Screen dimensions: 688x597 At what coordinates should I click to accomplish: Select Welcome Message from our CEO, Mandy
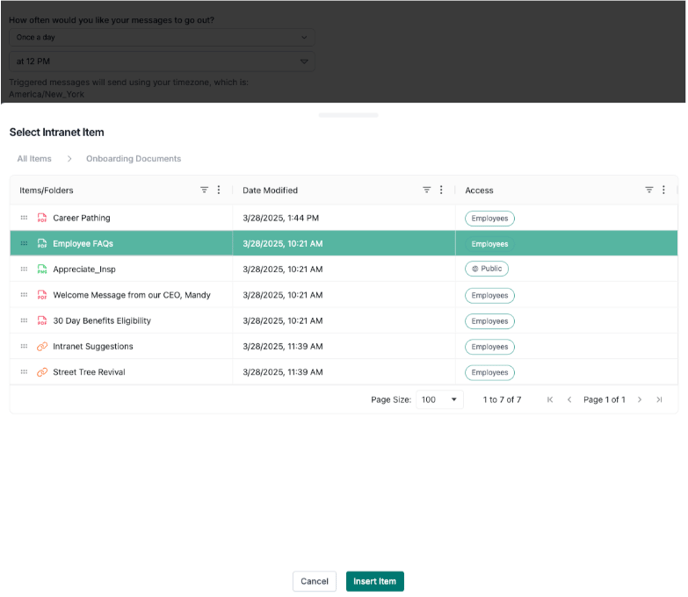click(132, 295)
